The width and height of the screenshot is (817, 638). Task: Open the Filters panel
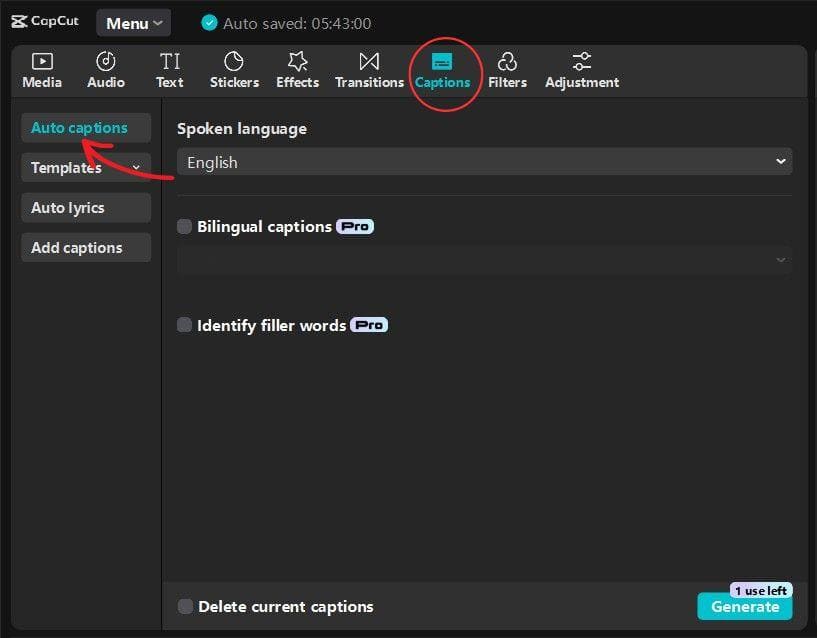point(507,70)
